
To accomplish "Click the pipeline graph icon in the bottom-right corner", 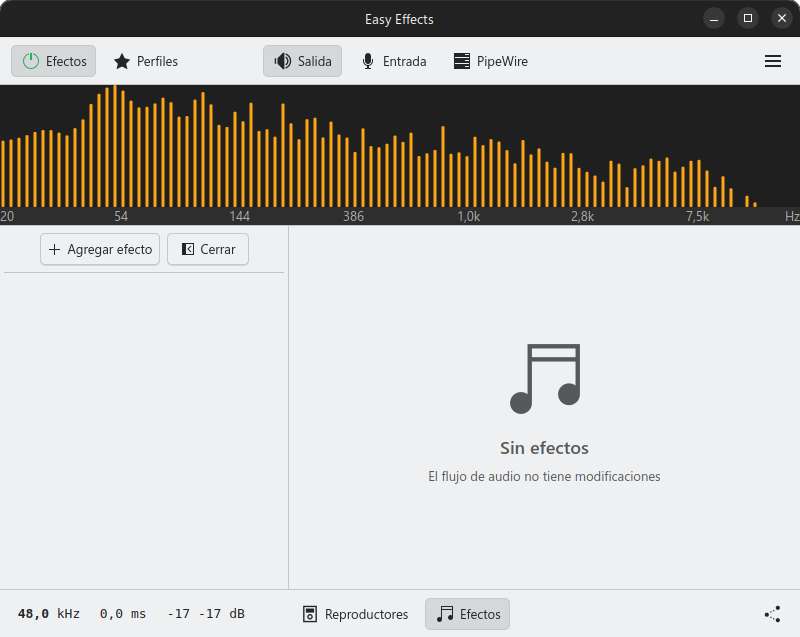I will (772, 614).
